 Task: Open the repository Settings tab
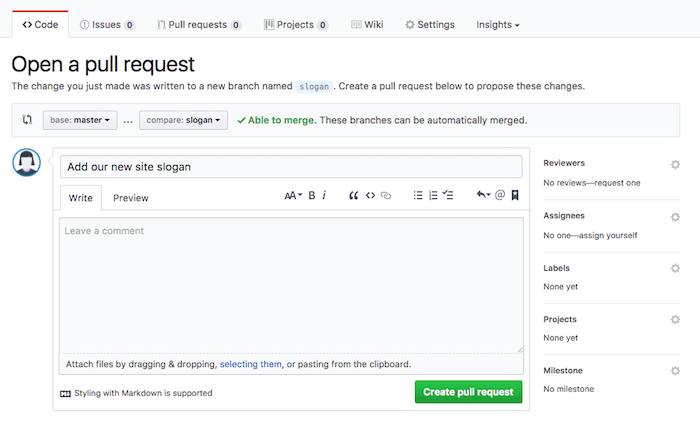tap(429, 25)
